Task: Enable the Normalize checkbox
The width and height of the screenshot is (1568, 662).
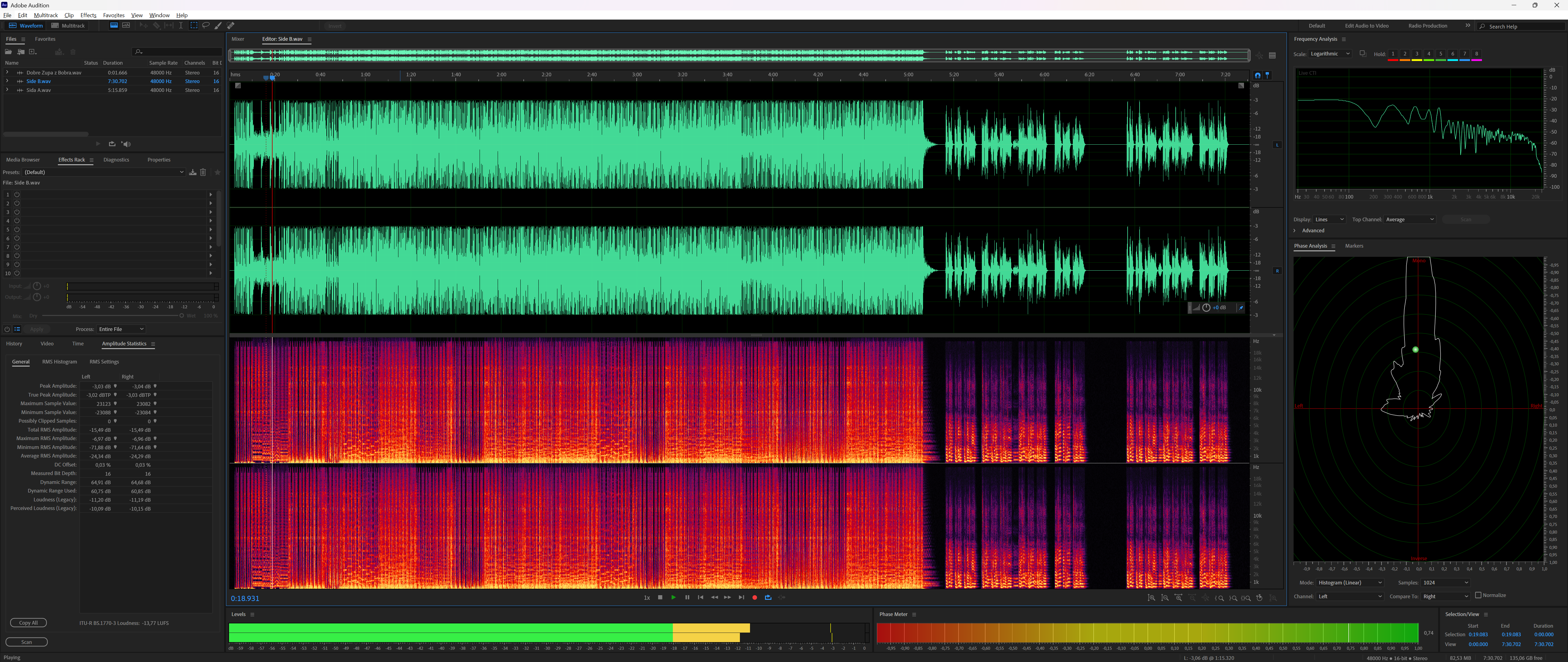Action: coord(1478,595)
